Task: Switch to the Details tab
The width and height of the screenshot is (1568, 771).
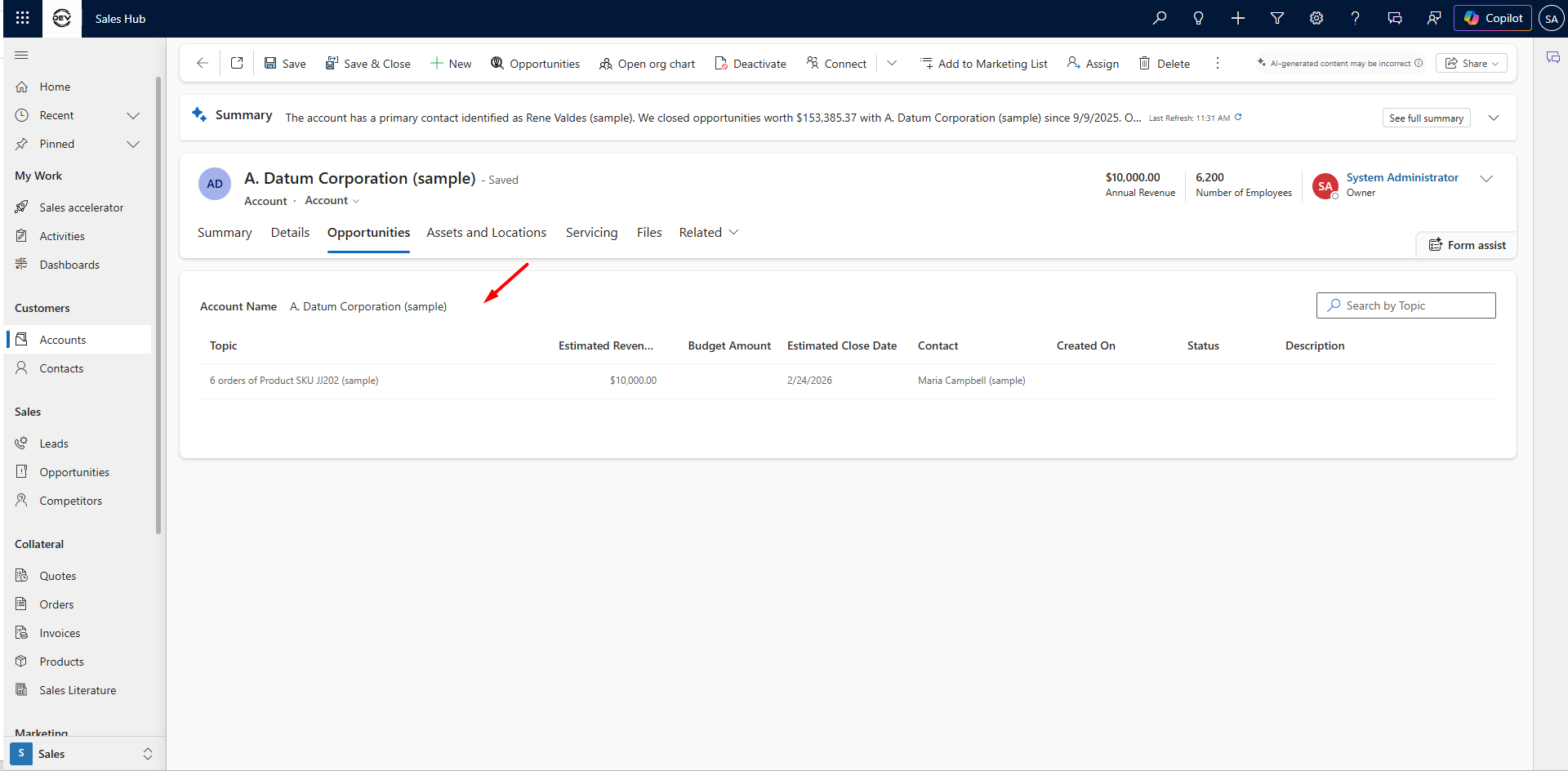Action: click(290, 233)
